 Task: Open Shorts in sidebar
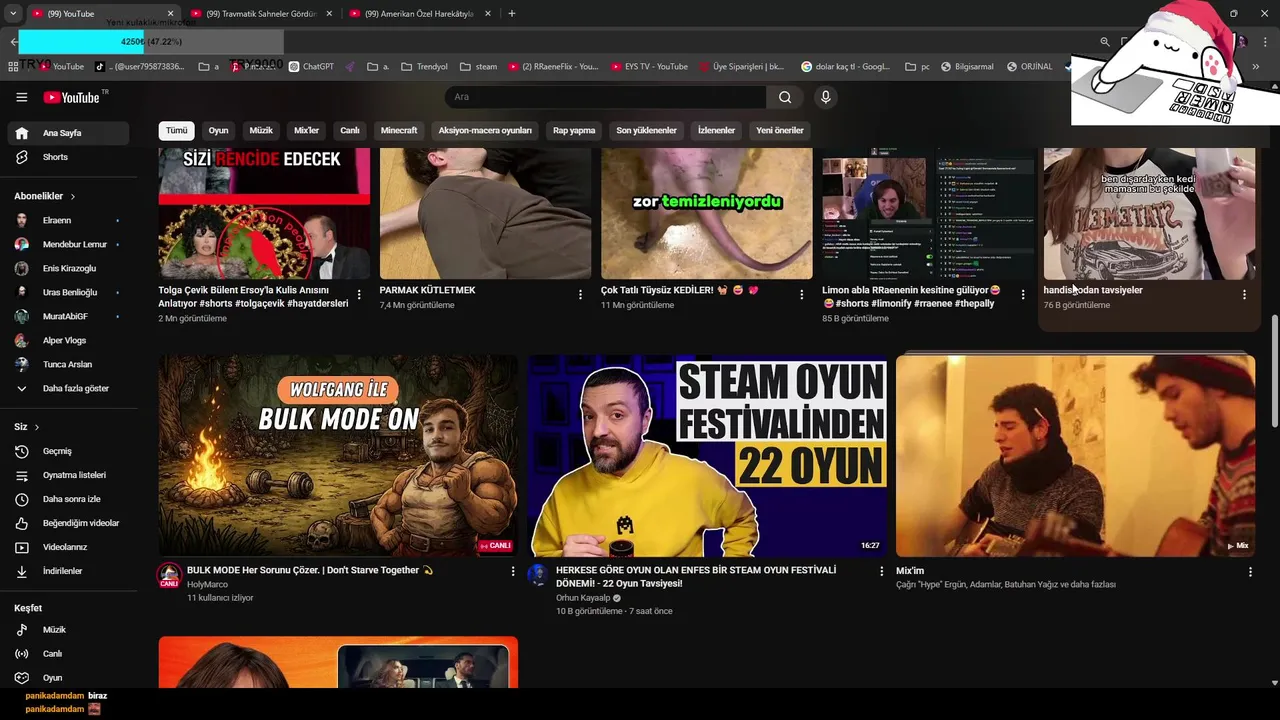(x=68, y=157)
